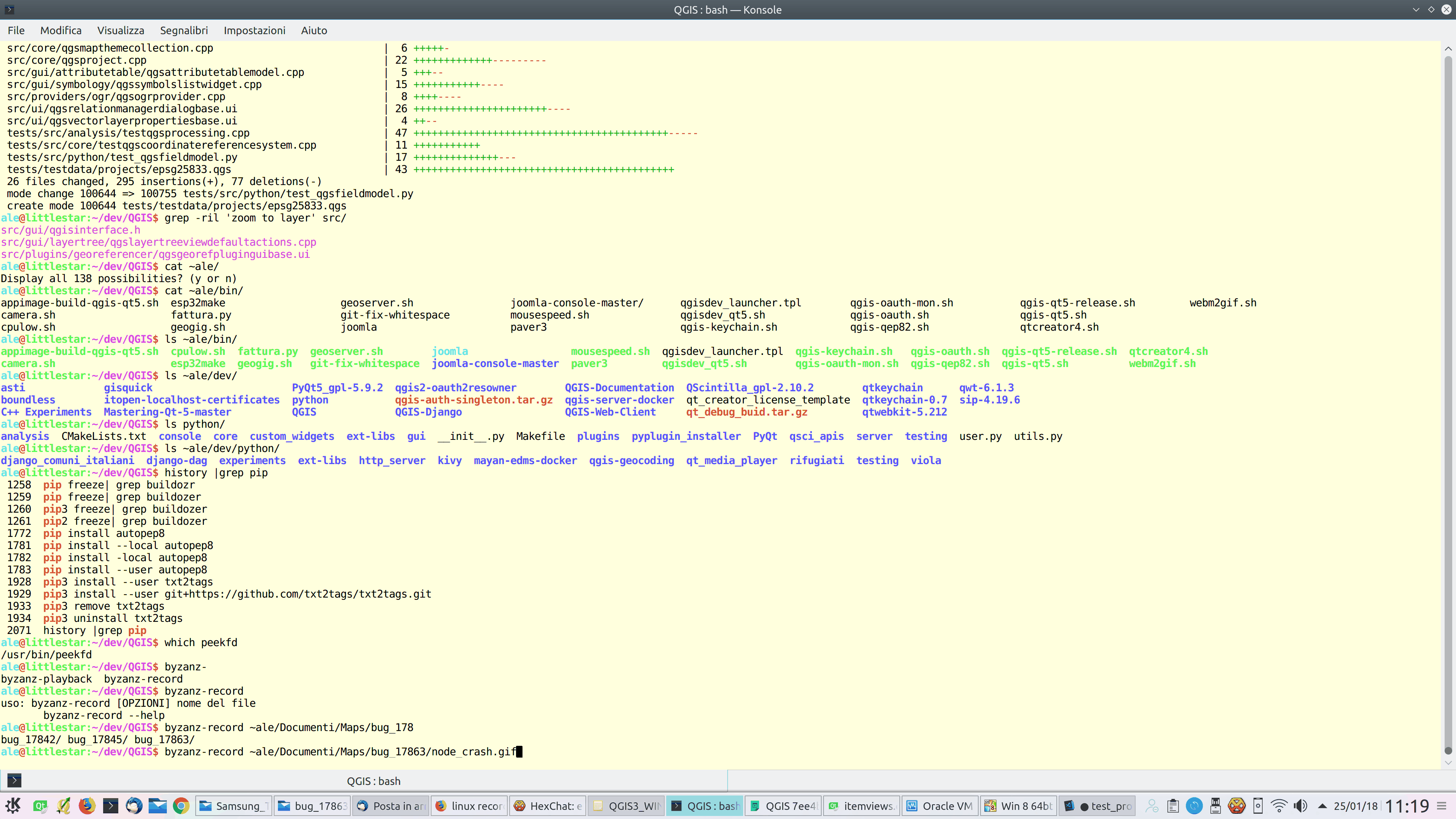Select the 'QGIS : bash' taskbar entry

point(705,806)
